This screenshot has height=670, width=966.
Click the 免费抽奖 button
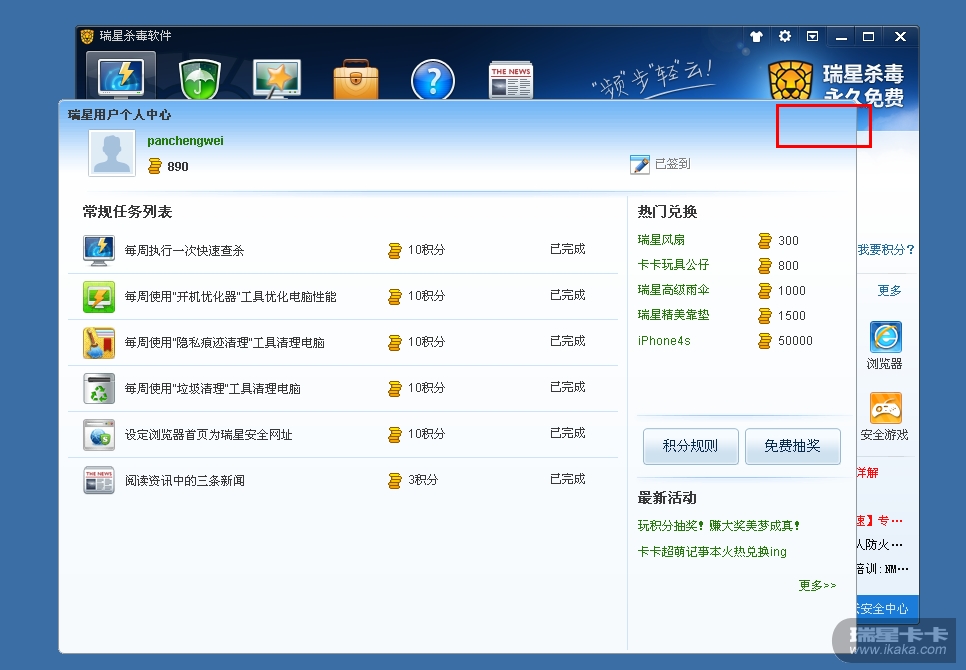coord(793,446)
